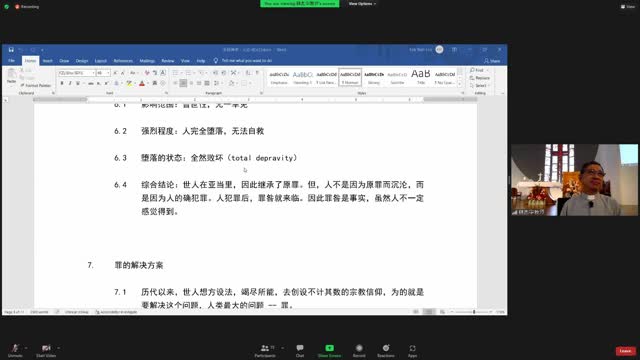Click the Numbering list icon
Image resolution: width=640 pixels, height=360 pixels.
coord(188,73)
